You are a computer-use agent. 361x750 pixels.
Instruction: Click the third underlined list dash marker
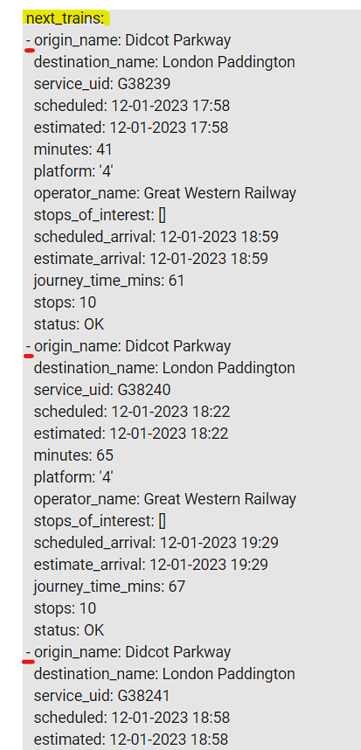(x=29, y=655)
